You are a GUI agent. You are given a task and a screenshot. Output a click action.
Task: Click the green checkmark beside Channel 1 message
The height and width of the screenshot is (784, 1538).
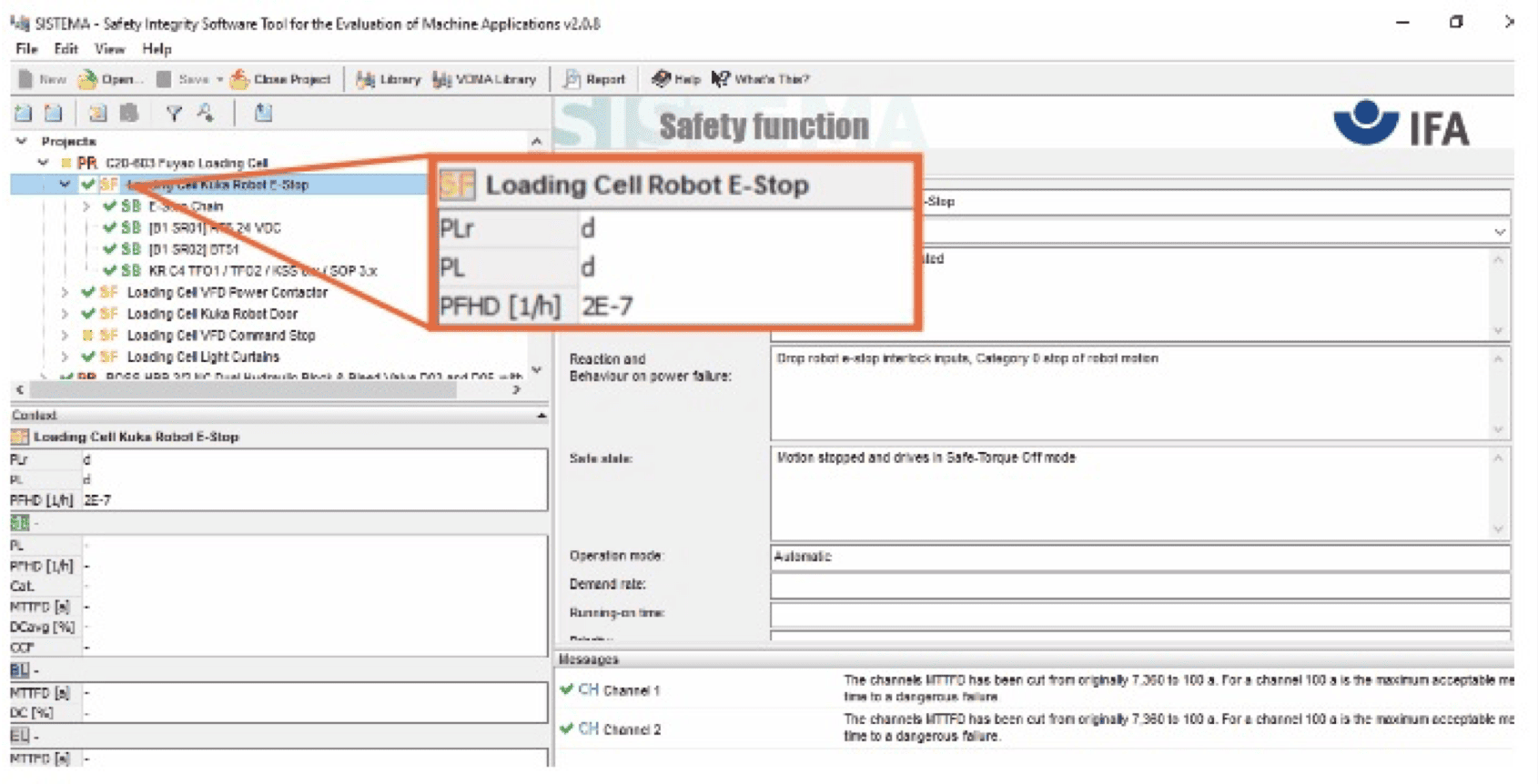pos(567,689)
